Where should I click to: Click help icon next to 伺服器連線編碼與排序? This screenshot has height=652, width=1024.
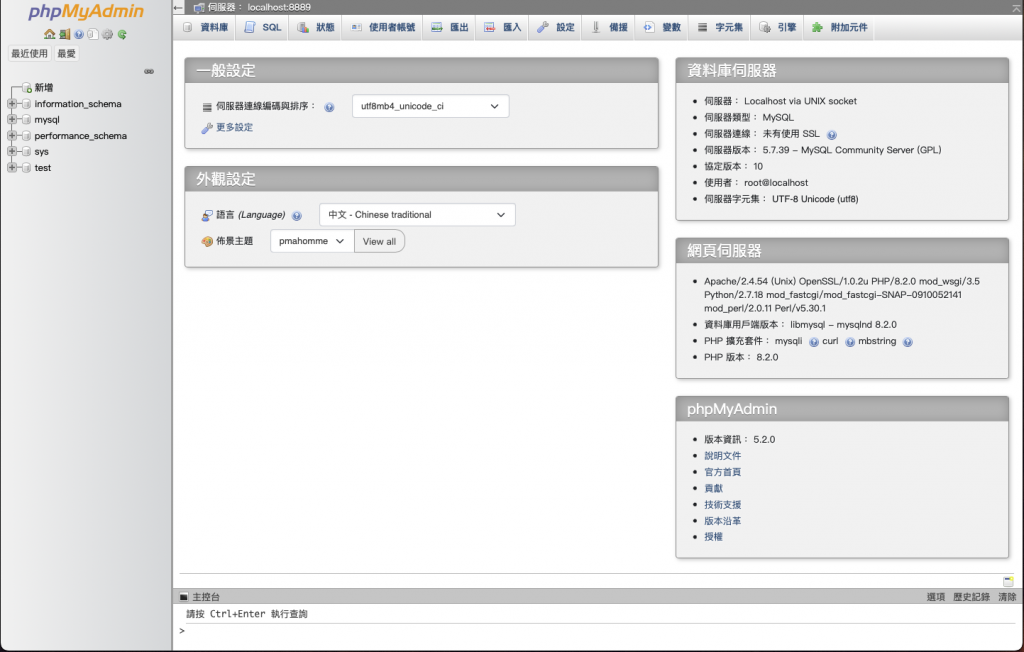(329, 107)
